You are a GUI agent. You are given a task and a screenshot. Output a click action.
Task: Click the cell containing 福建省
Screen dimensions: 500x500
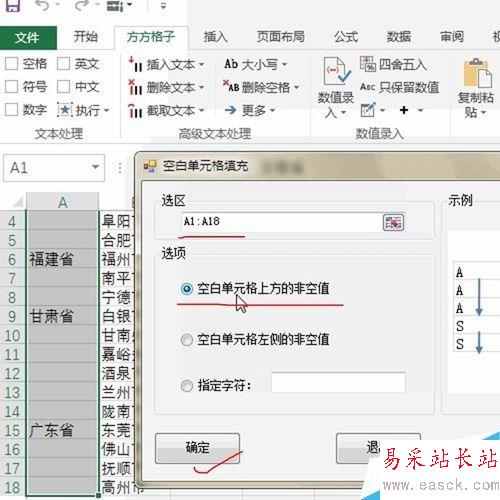[63, 259]
